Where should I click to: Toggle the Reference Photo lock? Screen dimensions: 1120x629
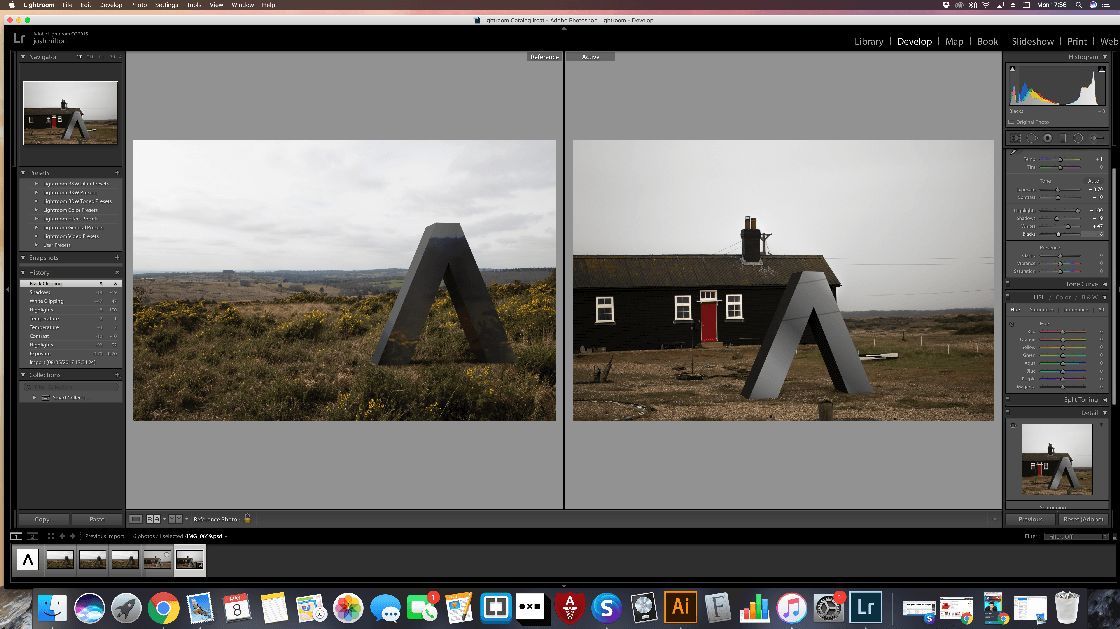247,519
